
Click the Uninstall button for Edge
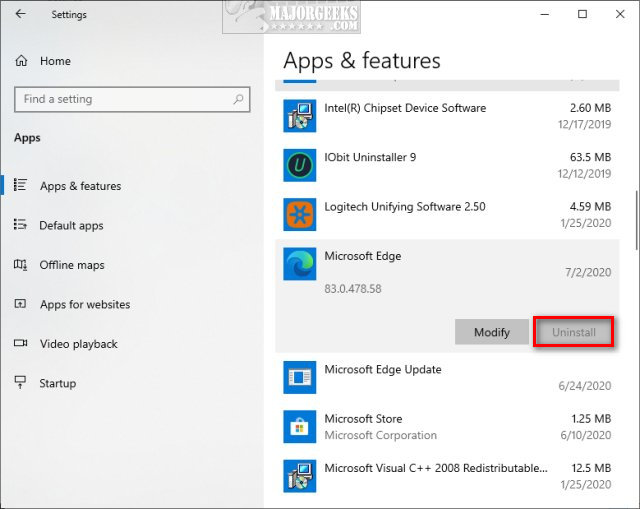click(573, 332)
